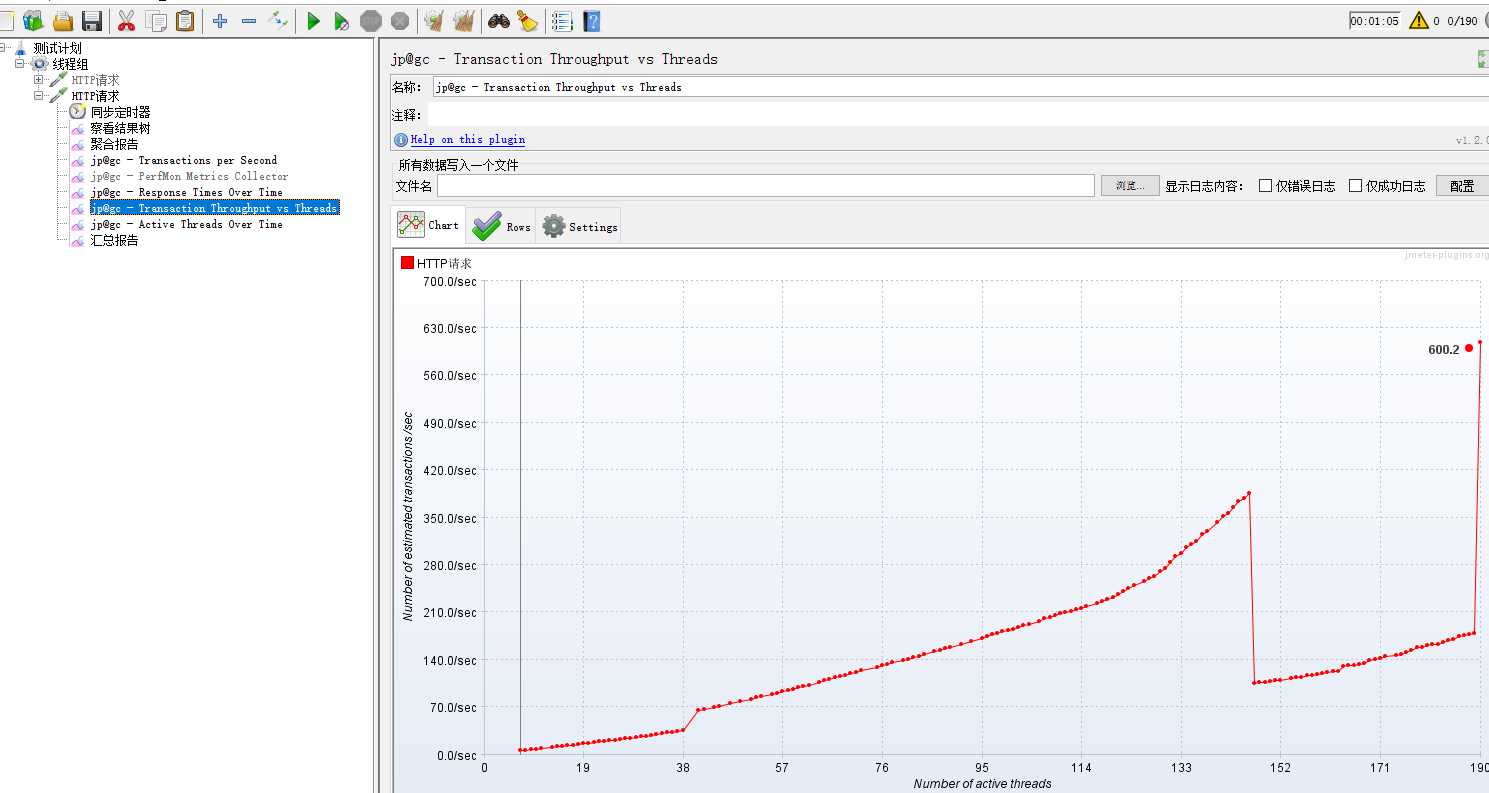Select the enabled black HTTP请求 sampler

(x=95, y=96)
